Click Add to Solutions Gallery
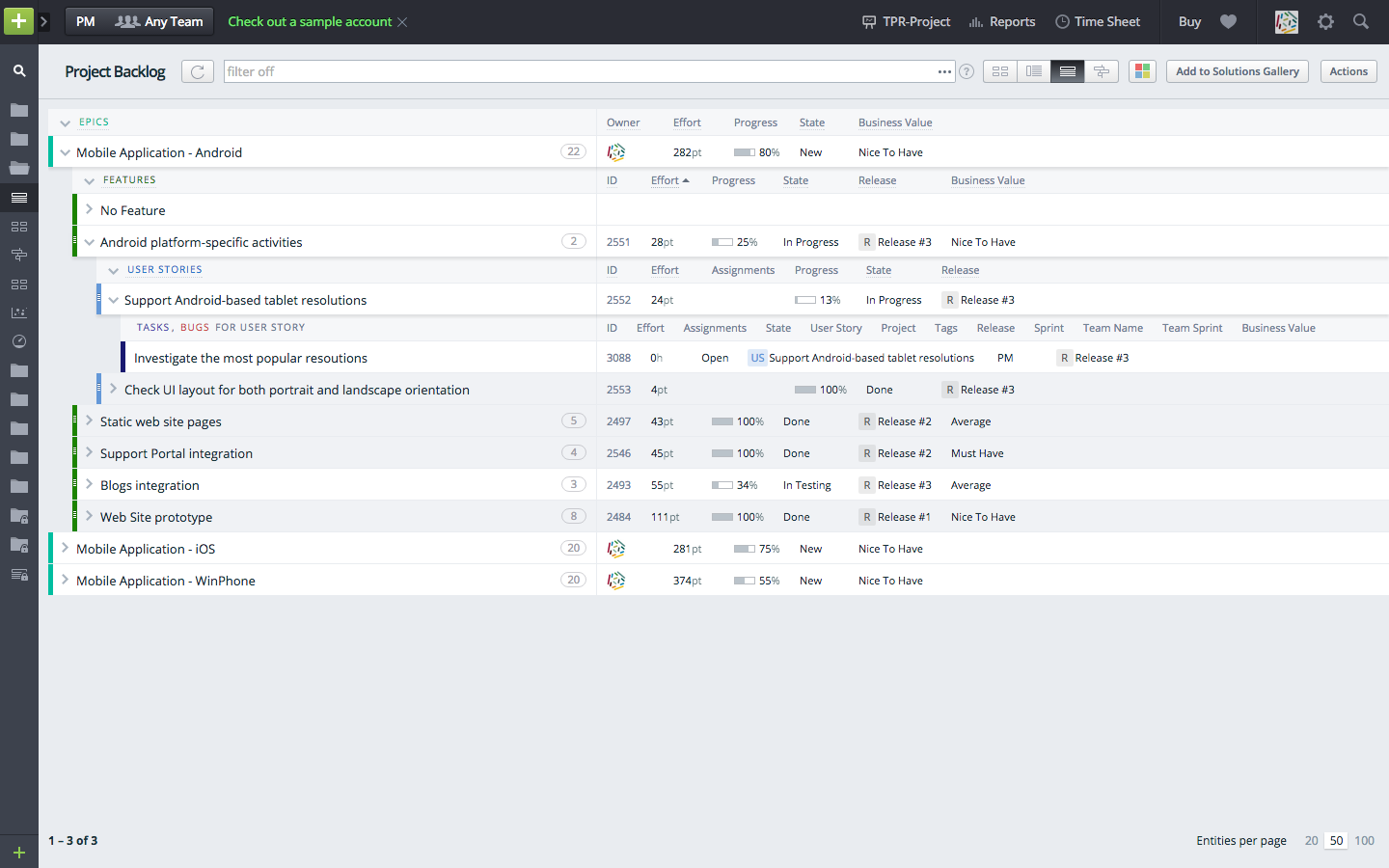This screenshot has width=1389, height=868. pos(1237,70)
